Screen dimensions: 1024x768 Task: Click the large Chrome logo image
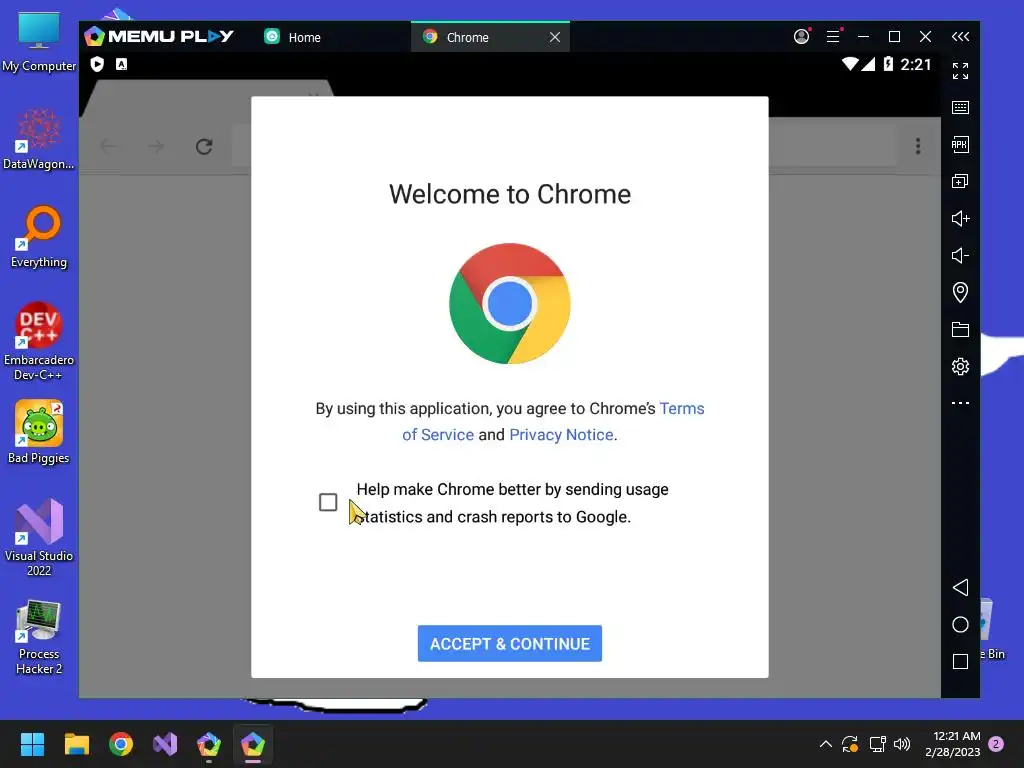509,304
